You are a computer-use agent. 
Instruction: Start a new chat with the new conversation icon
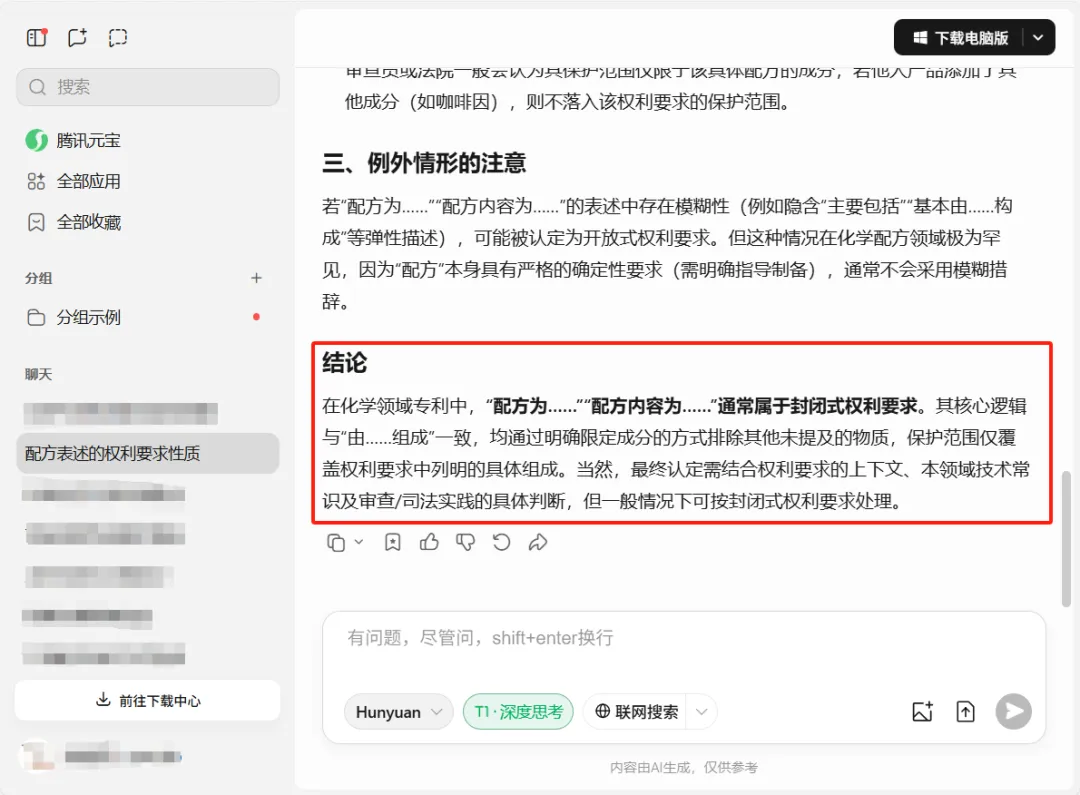(x=77, y=37)
